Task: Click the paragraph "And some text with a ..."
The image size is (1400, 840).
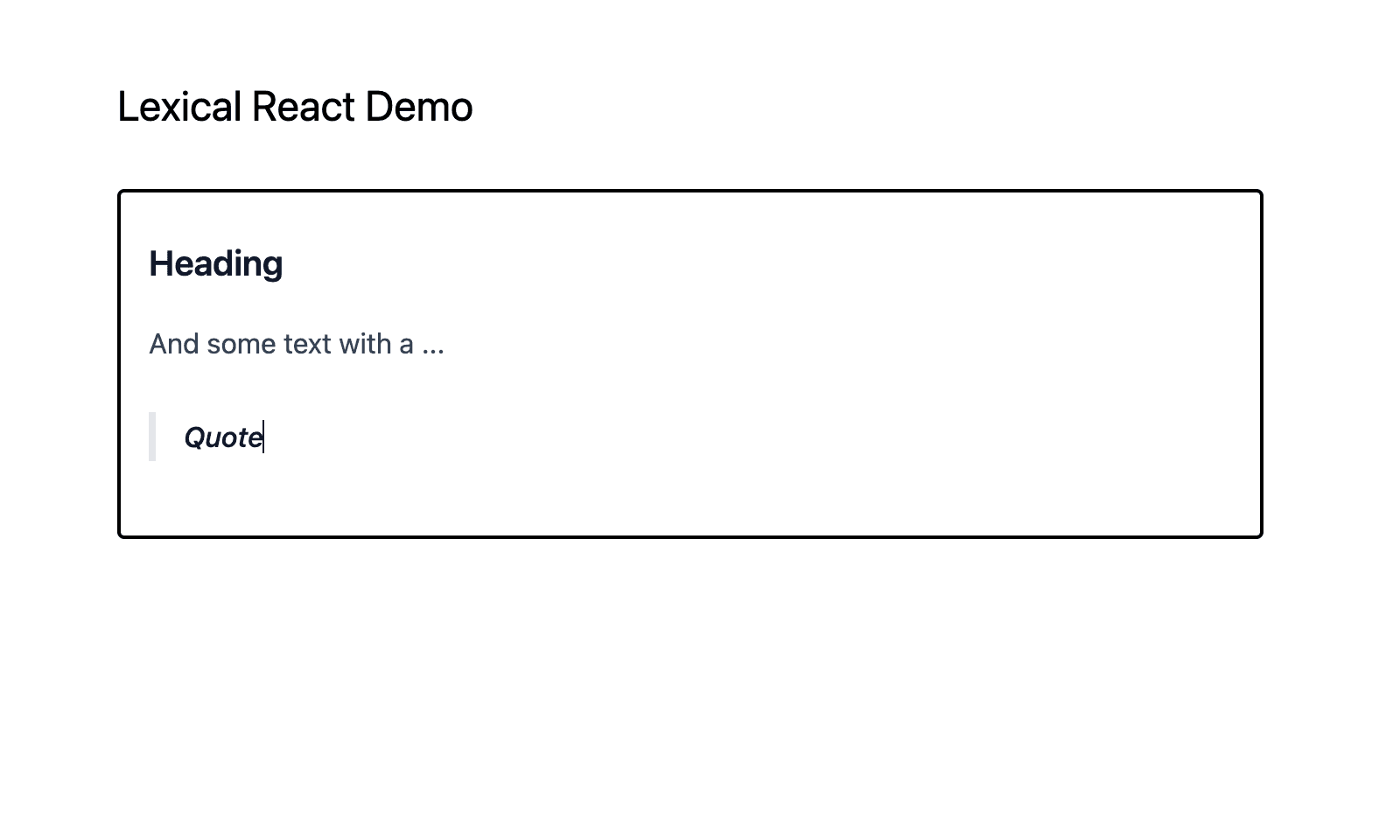Action: coord(297,343)
